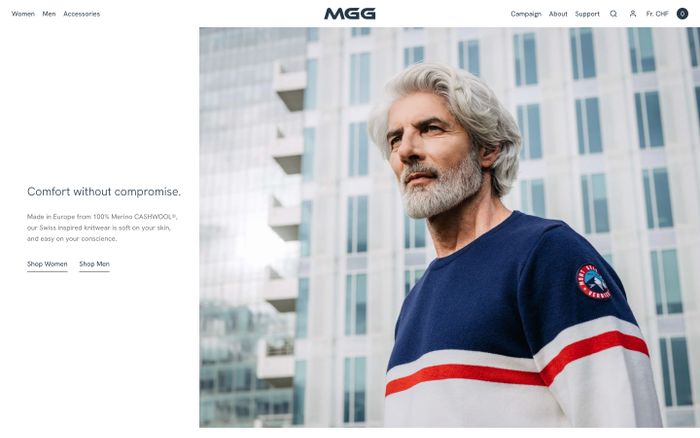The width and height of the screenshot is (700, 438).
Task: Open the search magnifier icon
Action: click(x=613, y=14)
